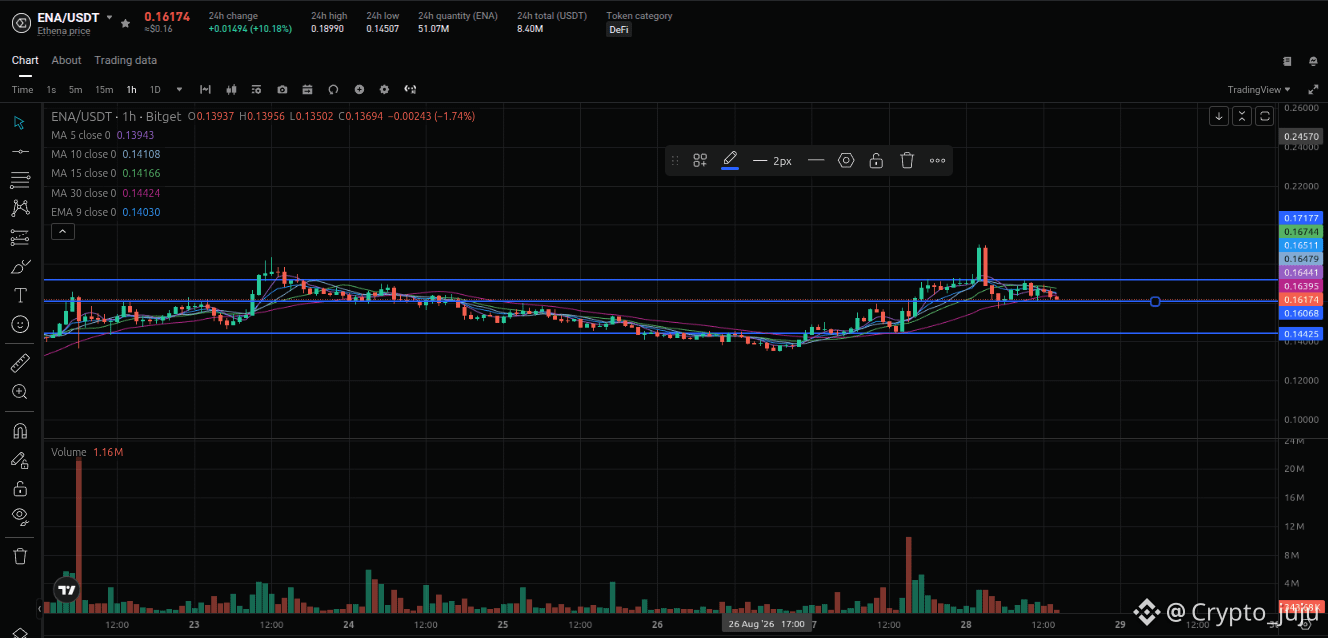Click the replay refresh icon
Screen dimensions: 1328x638
[x=333, y=89]
